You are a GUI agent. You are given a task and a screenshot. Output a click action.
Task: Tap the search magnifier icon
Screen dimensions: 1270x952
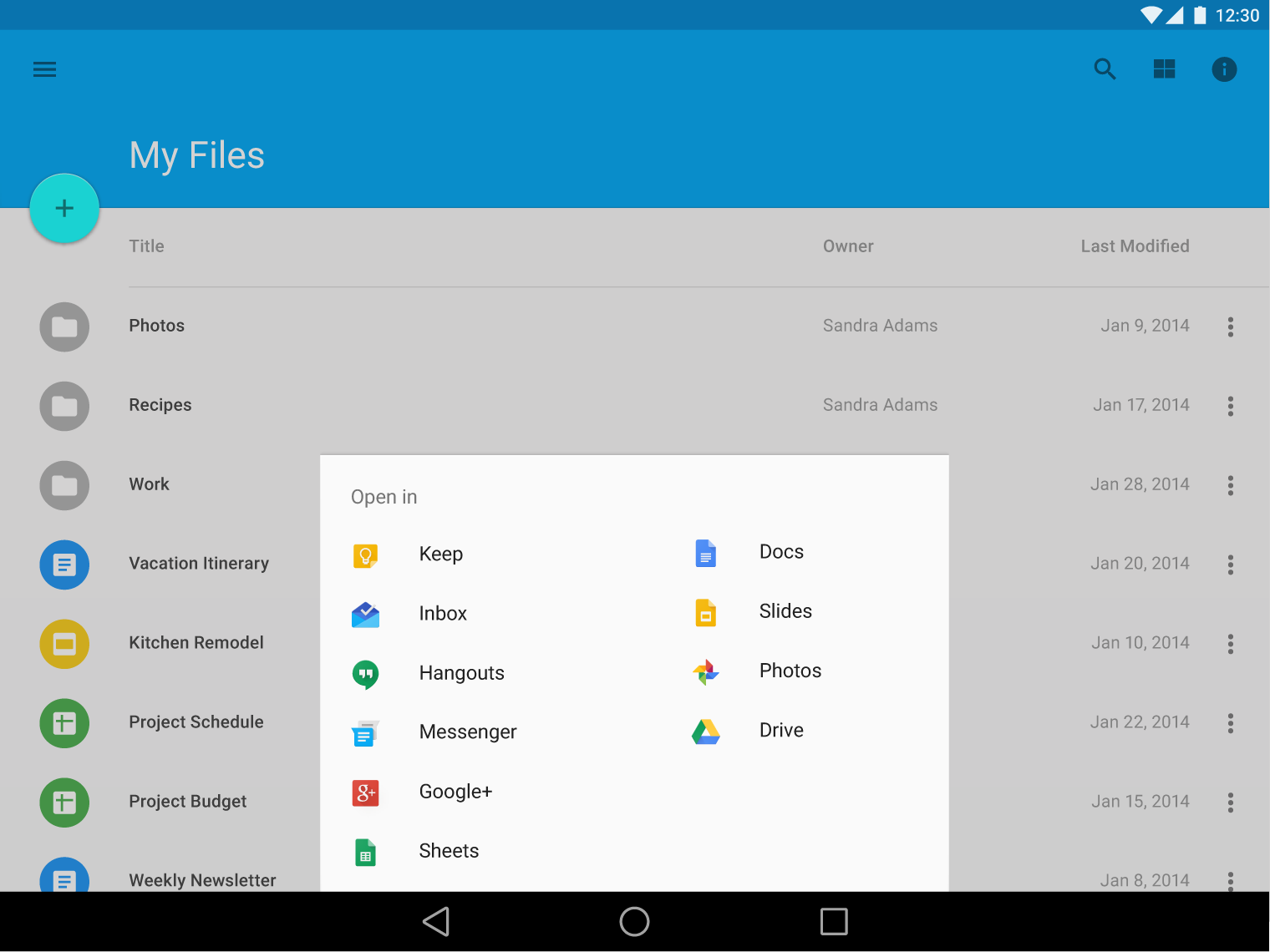[1105, 69]
